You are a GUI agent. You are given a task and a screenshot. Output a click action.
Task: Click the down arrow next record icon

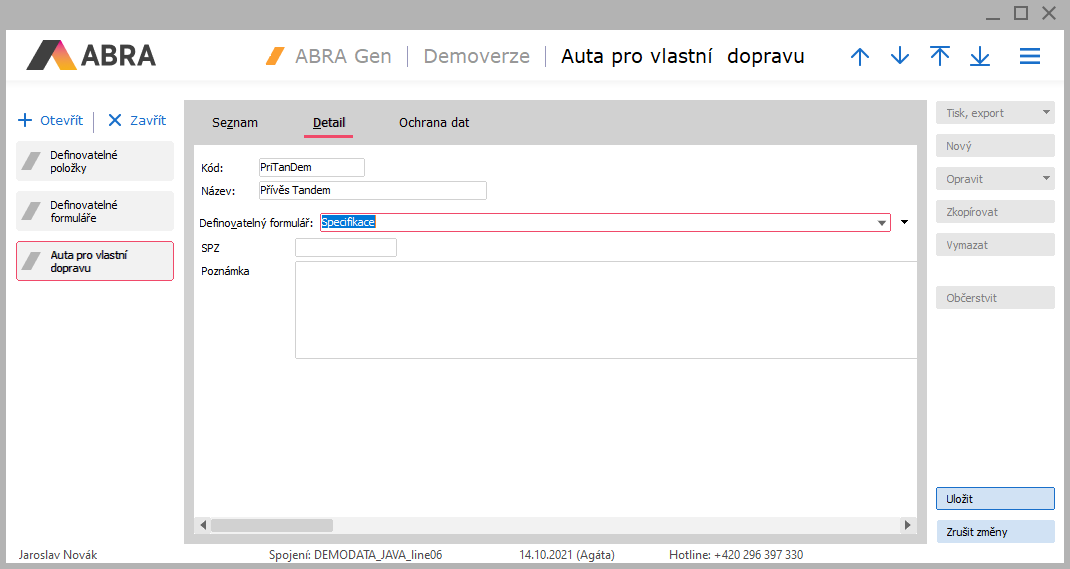(x=900, y=57)
